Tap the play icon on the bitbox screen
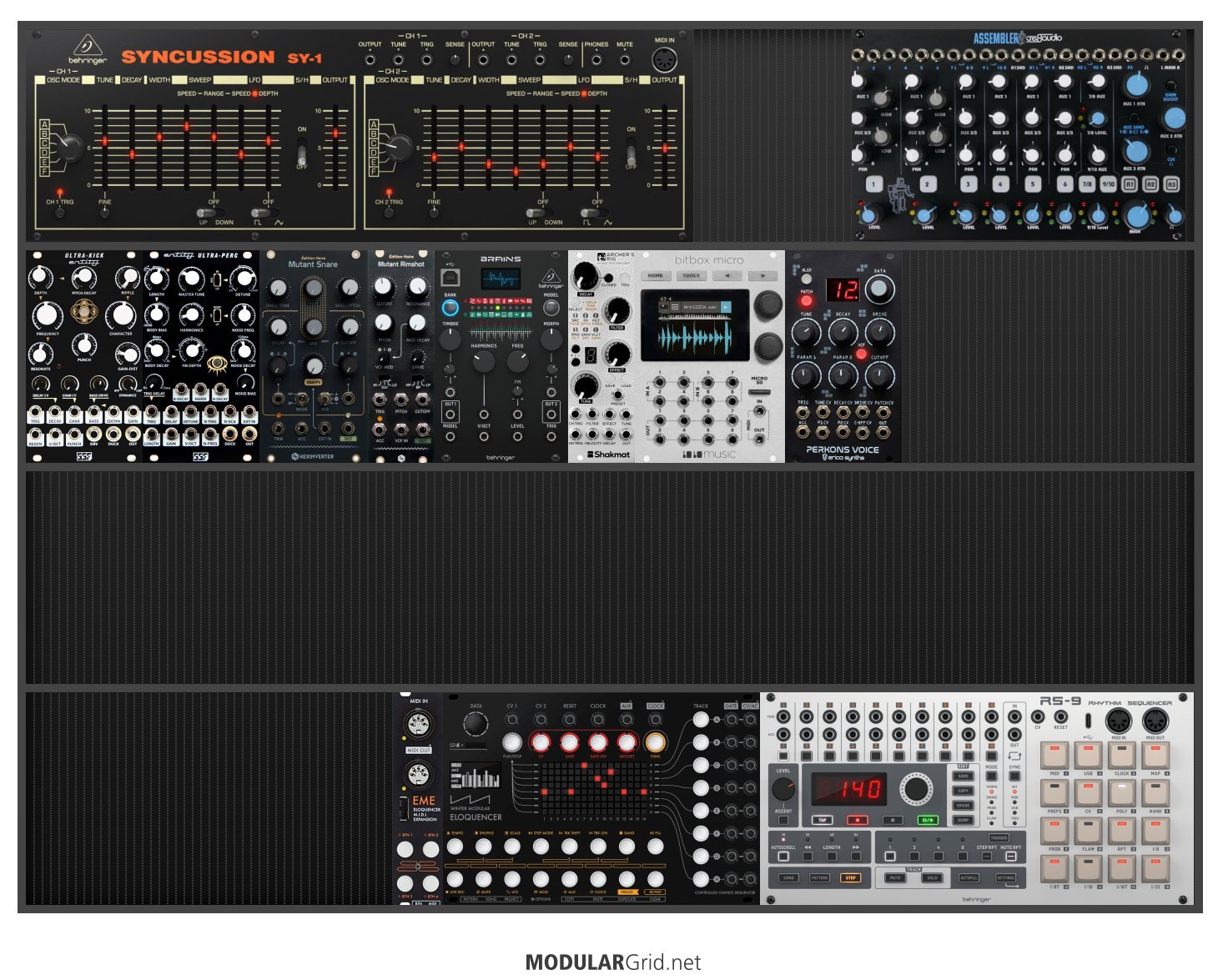The image size is (1228, 980). (726, 308)
